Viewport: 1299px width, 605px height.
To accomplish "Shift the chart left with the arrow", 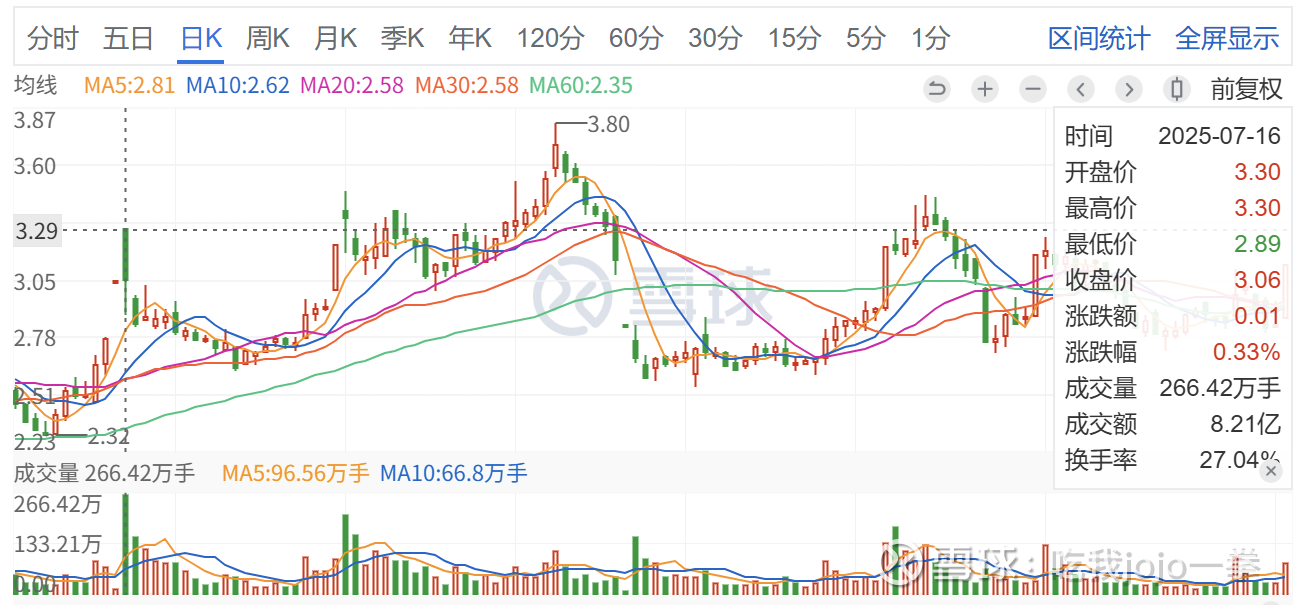I will click(x=1081, y=89).
